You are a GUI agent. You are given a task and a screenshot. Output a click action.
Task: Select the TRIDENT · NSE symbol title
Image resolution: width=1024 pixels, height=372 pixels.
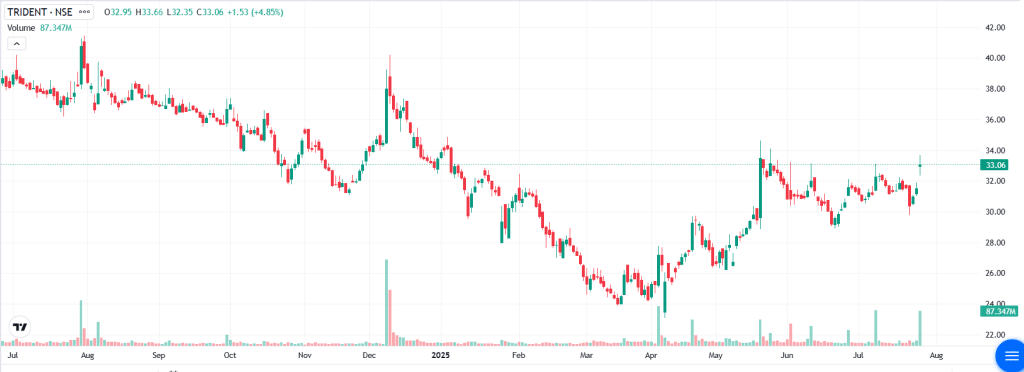(39, 12)
